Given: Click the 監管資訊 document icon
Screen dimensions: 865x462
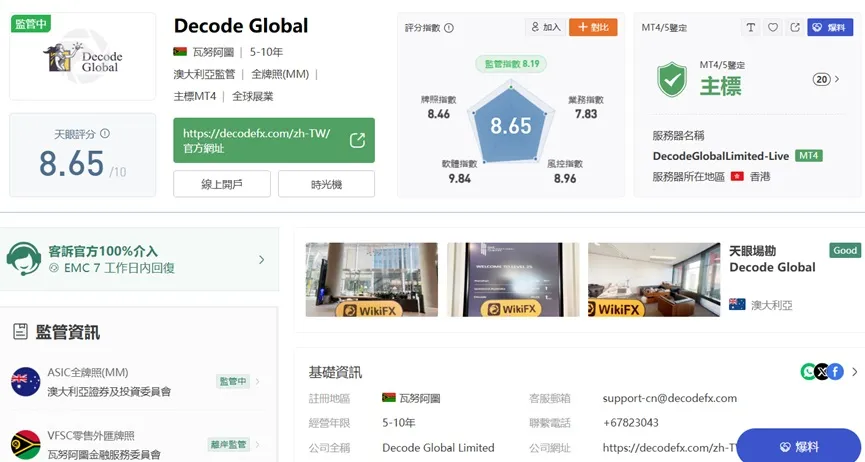Looking at the screenshot, I should click(20, 332).
